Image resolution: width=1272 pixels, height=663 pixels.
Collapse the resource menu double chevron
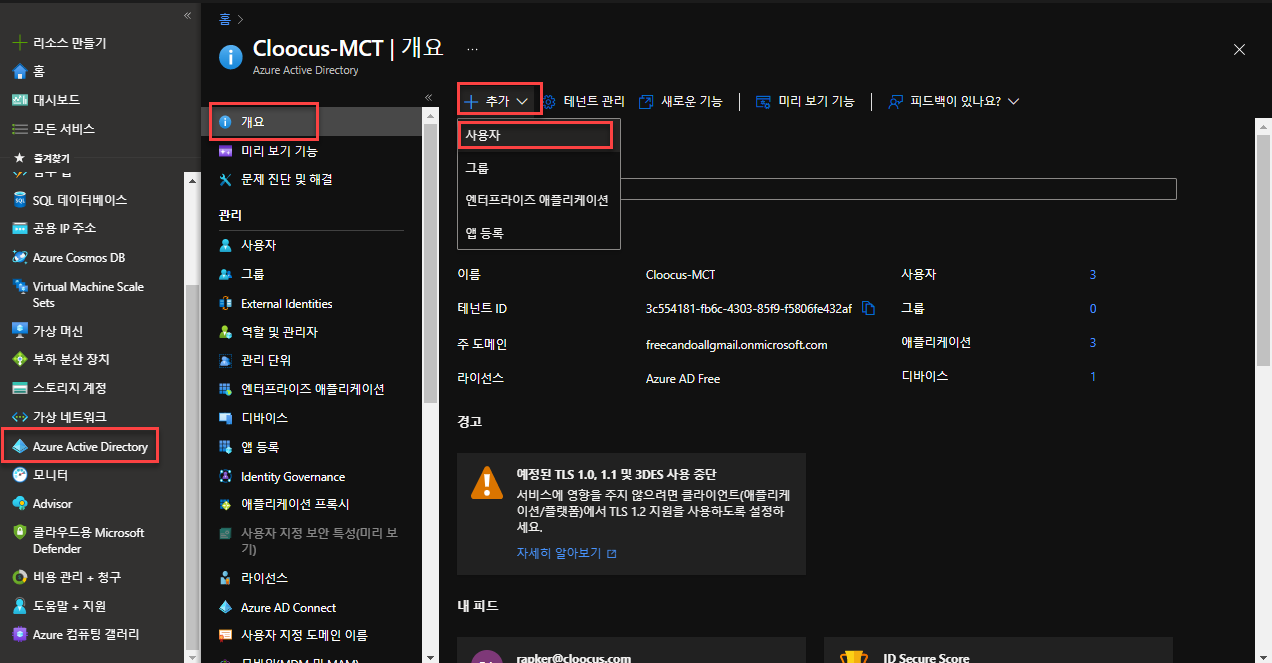click(x=428, y=97)
